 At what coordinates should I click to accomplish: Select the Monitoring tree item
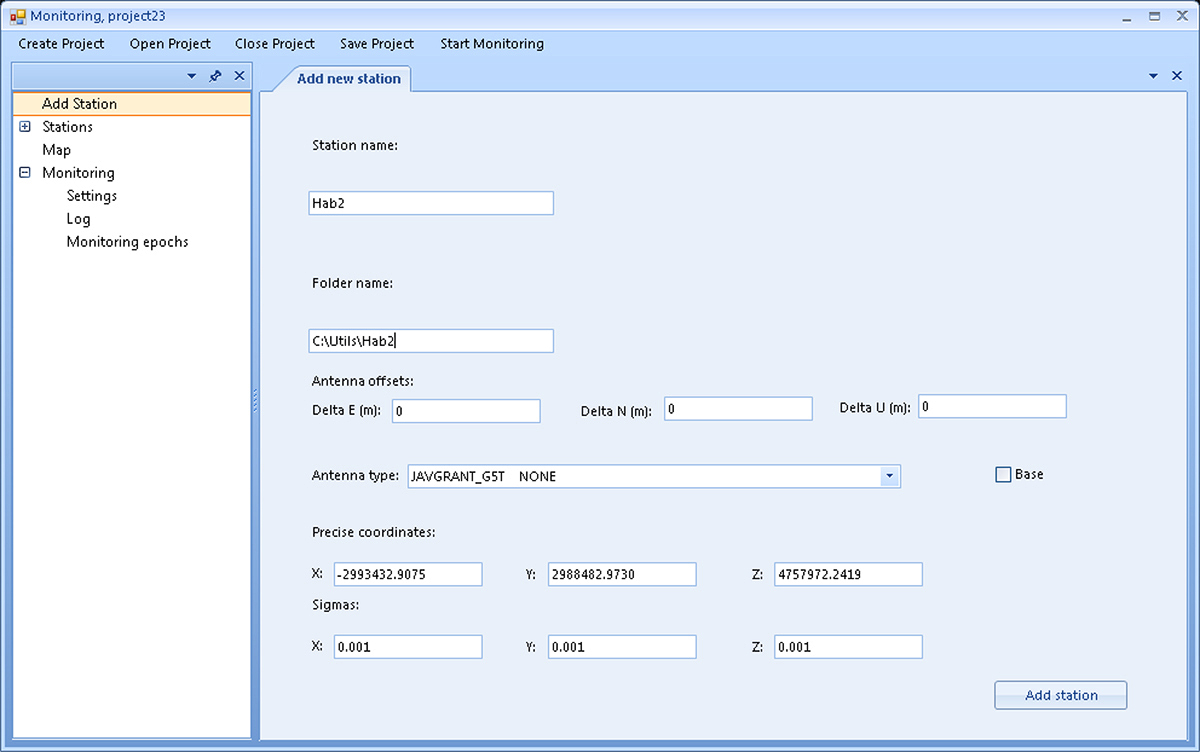[78, 173]
